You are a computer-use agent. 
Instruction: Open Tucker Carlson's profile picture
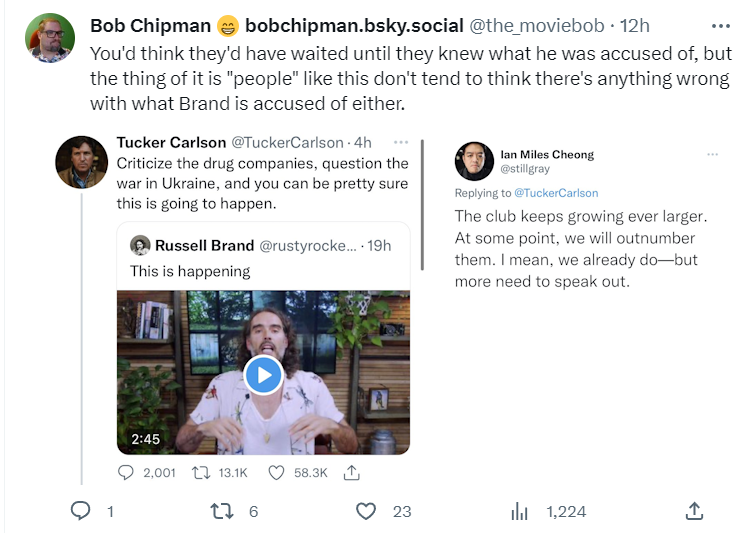click(81, 161)
